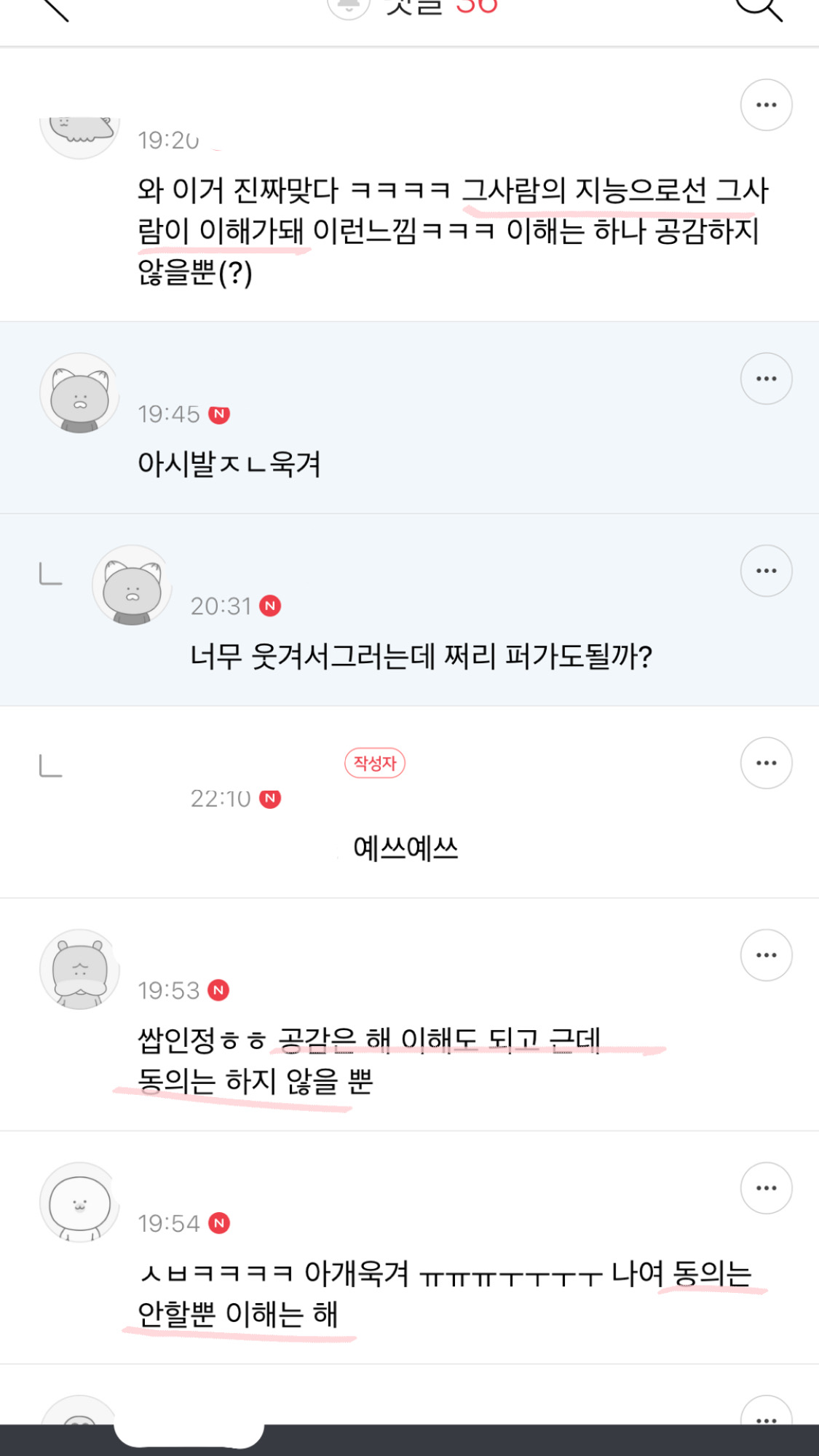
Task: Open the three-dot menu on the 19:54 comment
Action: coord(766,1188)
